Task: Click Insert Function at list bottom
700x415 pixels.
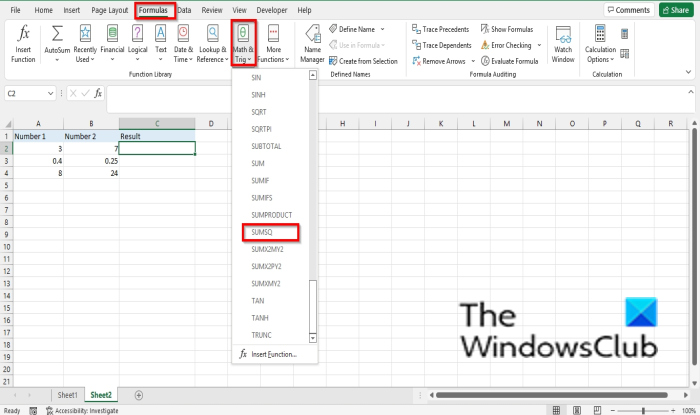Action: [274, 354]
